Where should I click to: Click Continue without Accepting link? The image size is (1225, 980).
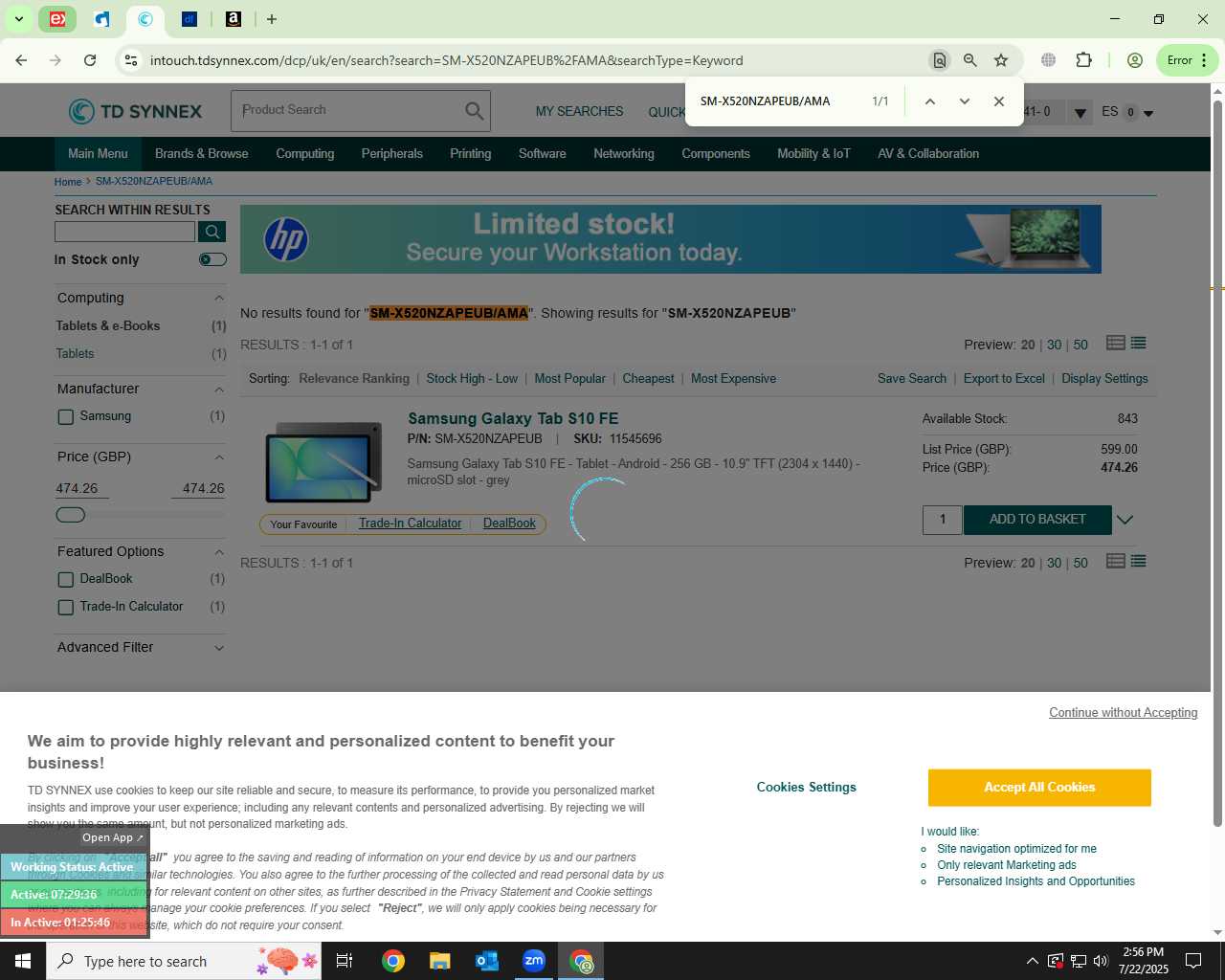1124,713
